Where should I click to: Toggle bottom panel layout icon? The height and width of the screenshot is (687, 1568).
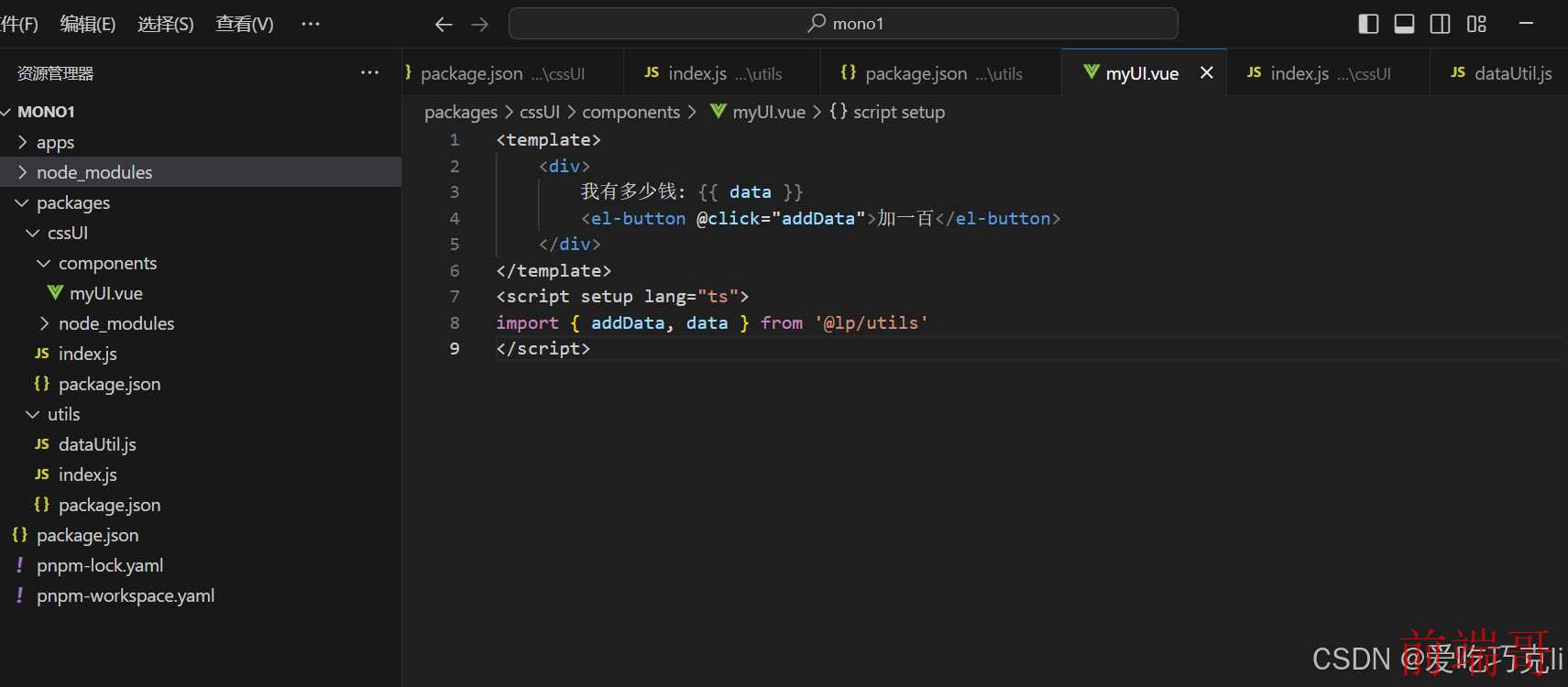click(x=1404, y=24)
